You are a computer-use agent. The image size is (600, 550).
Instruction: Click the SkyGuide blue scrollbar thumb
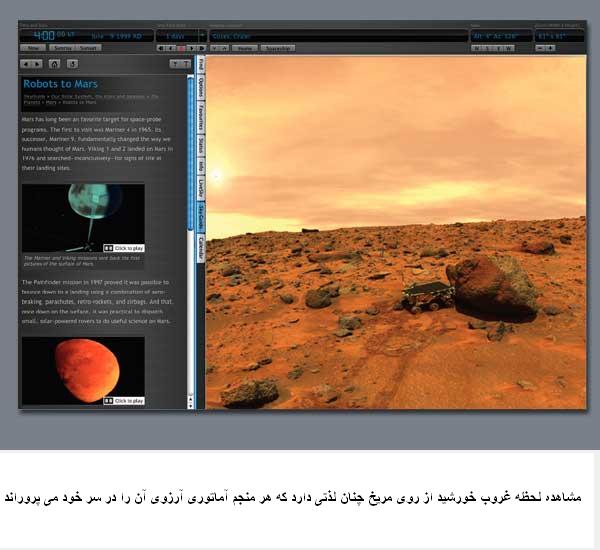[191, 153]
